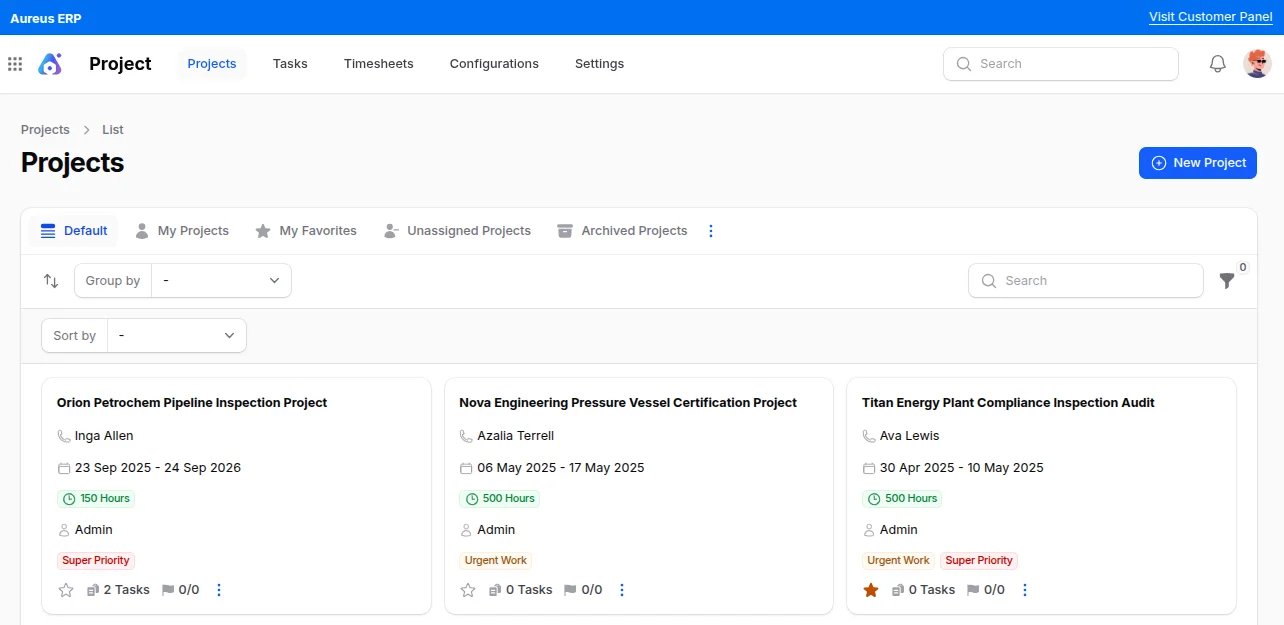
Task: Click the tasks icon on Titan Energy card
Action: [x=898, y=590]
